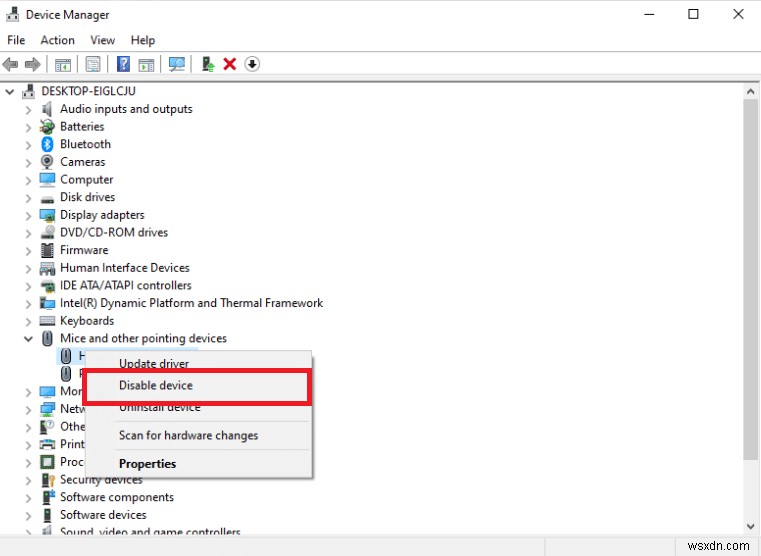Collapse Mice and other pointing devices

point(28,339)
